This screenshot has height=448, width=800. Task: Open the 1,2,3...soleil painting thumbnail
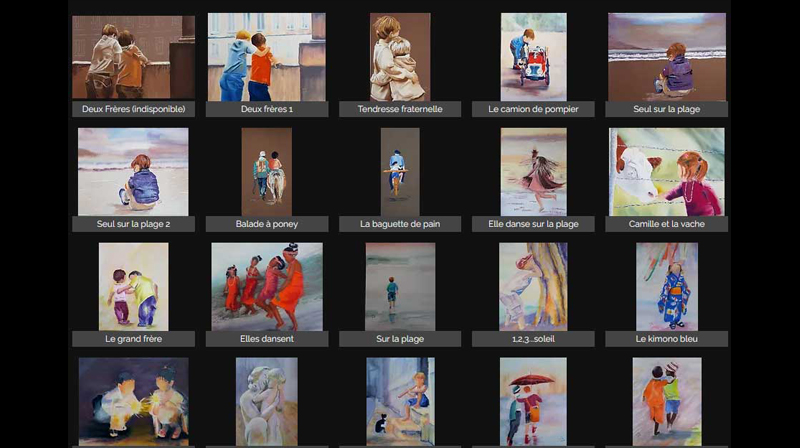click(533, 286)
